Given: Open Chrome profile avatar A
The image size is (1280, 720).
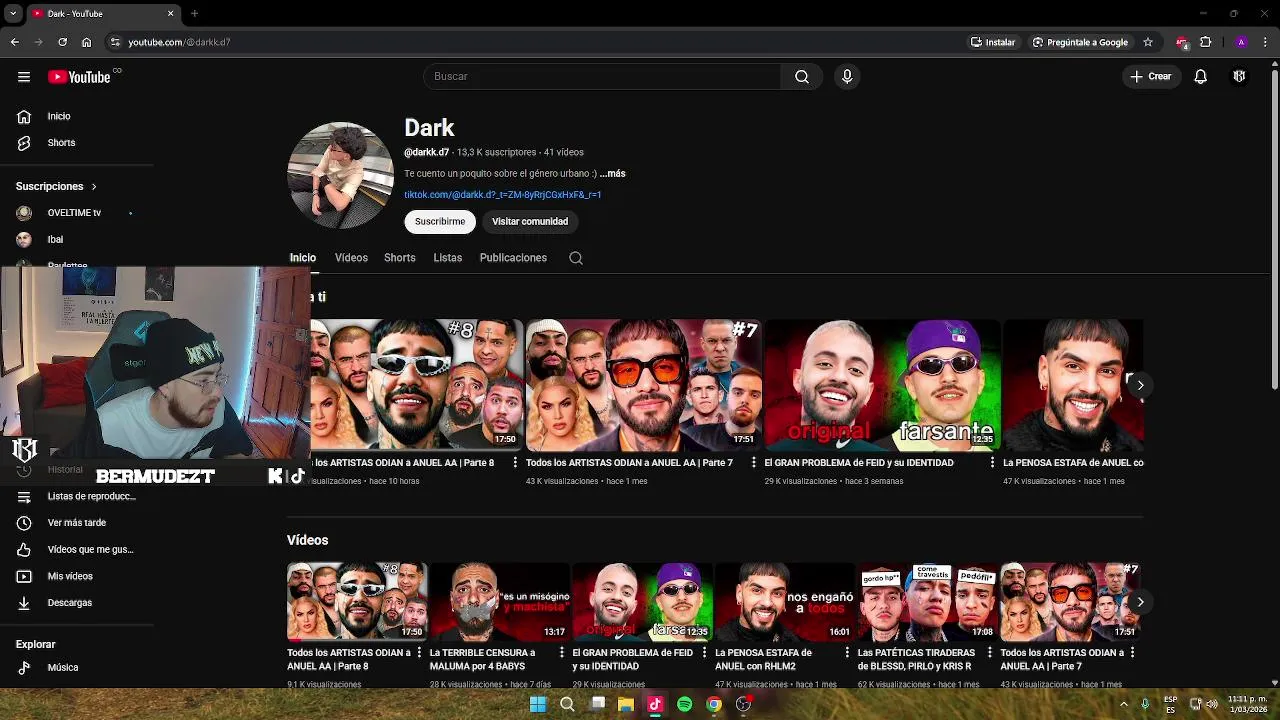Looking at the screenshot, I should point(1241,42).
